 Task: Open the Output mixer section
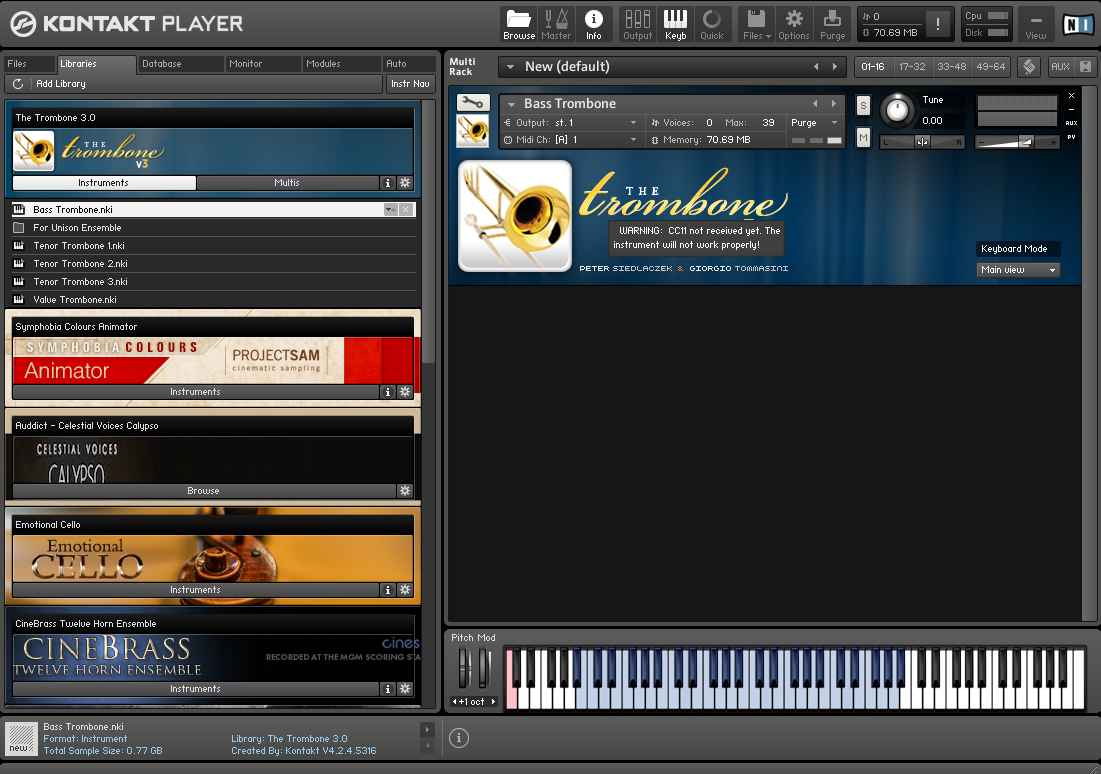coord(638,25)
